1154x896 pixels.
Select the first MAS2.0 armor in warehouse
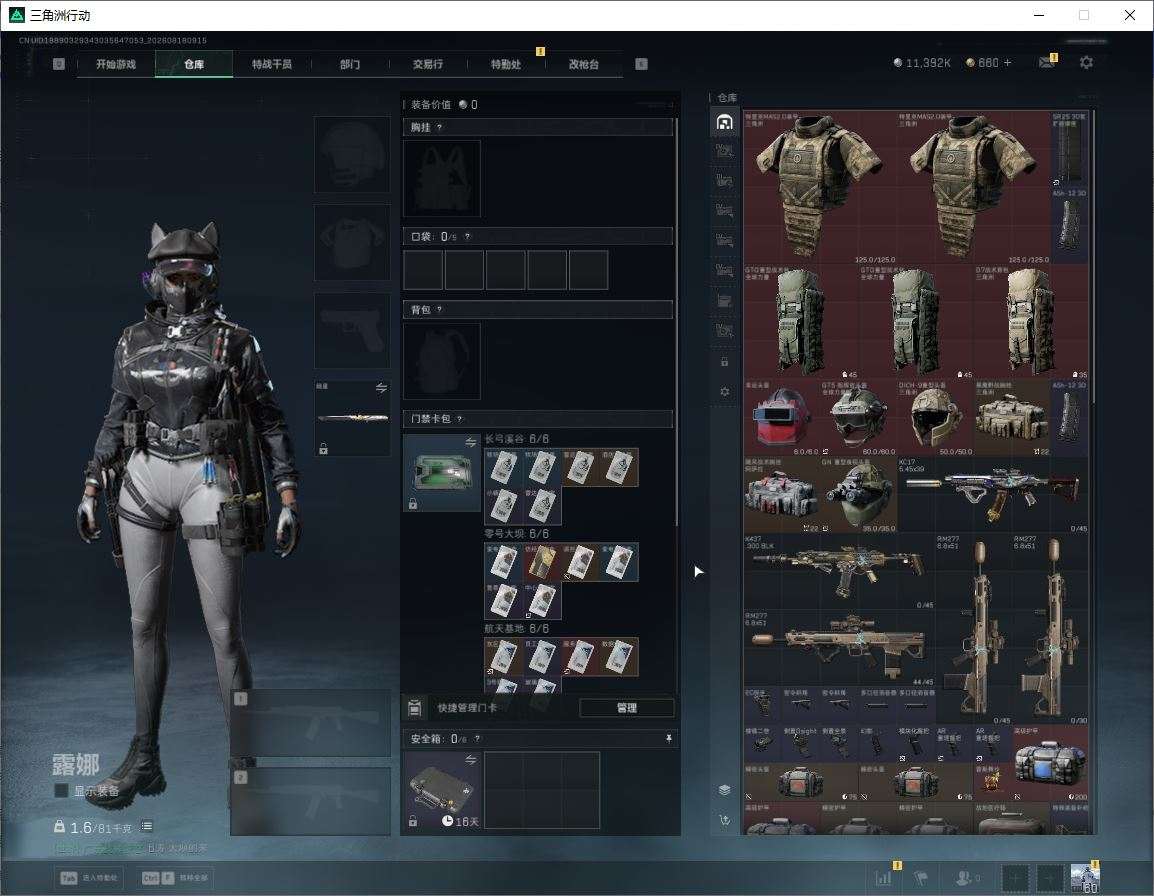[x=820, y=188]
